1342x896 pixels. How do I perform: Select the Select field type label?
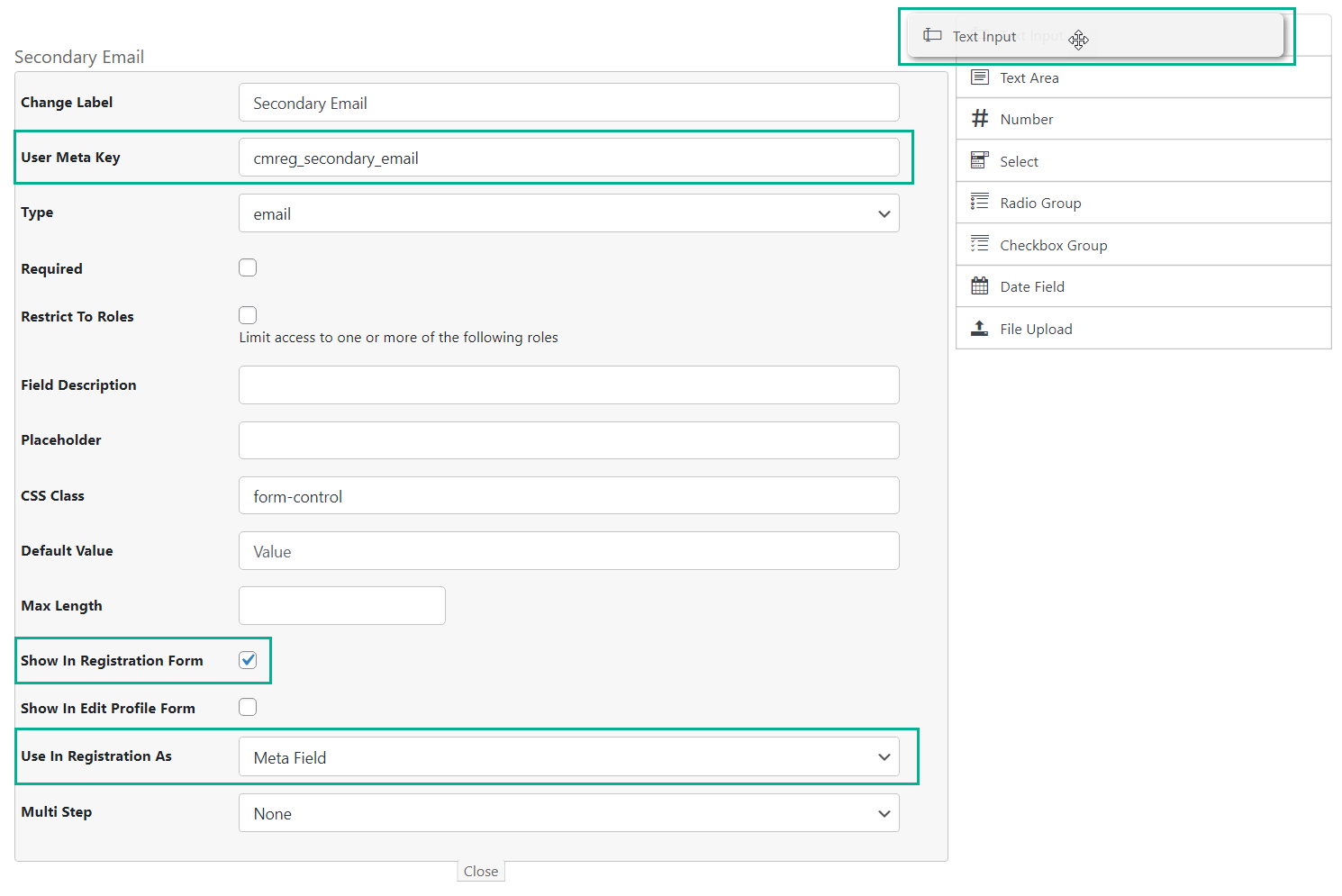(x=1020, y=162)
